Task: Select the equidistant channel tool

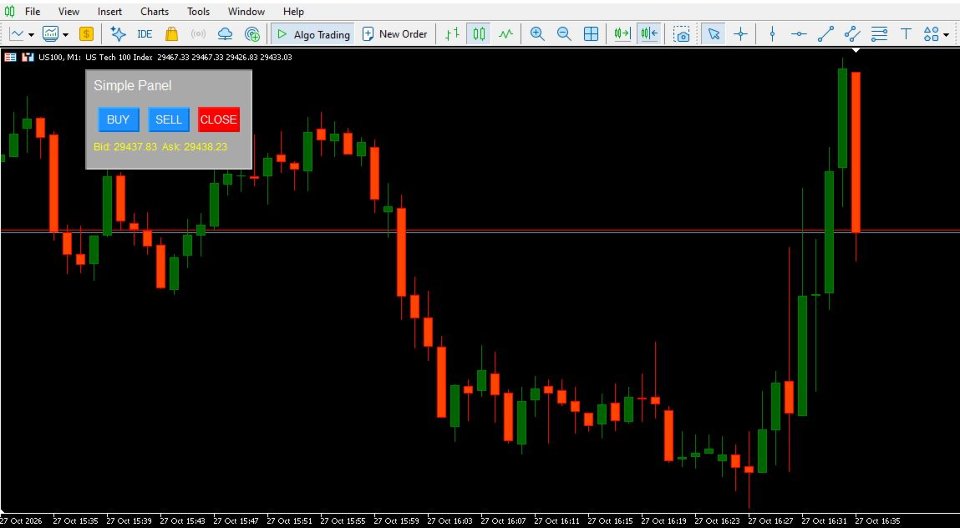Action: pyautogui.click(x=852, y=34)
